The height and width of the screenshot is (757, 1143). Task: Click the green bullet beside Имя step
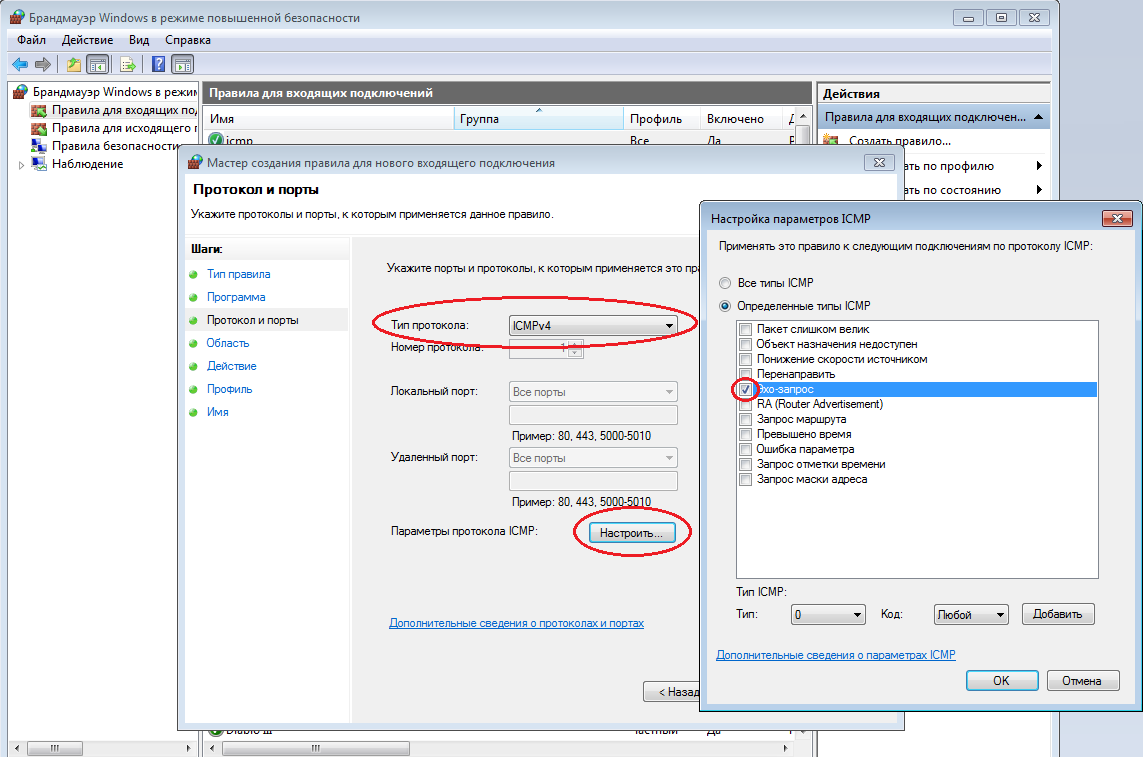coord(193,413)
